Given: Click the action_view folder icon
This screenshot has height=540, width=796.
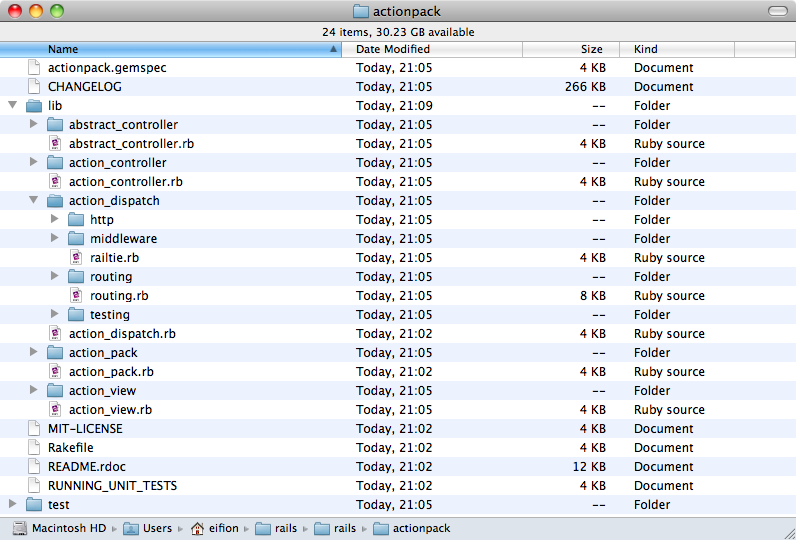Looking at the screenshot, I should click(55, 390).
